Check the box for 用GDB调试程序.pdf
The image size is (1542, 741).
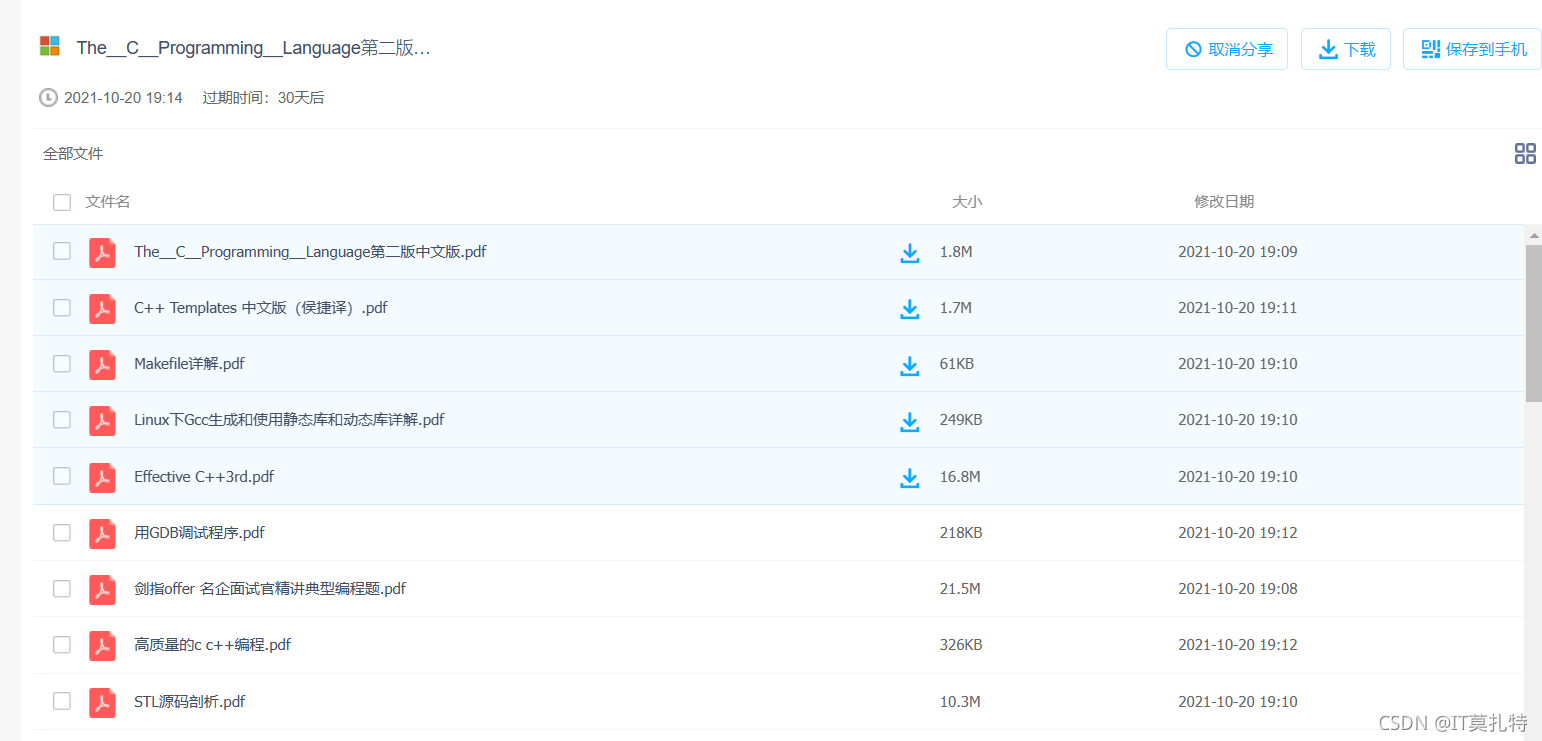coord(62,532)
